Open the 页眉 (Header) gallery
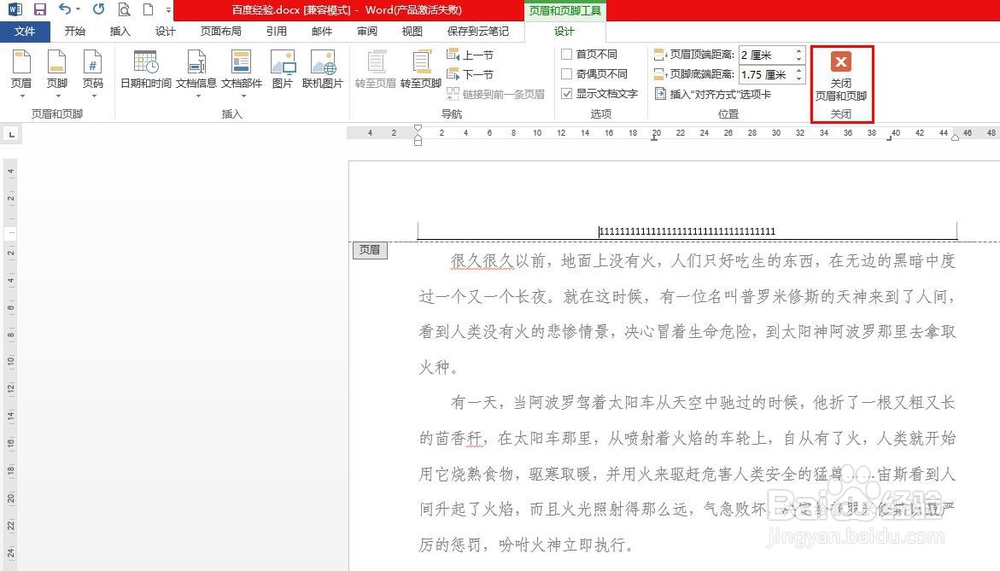1000x571 pixels. coord(22,74)
